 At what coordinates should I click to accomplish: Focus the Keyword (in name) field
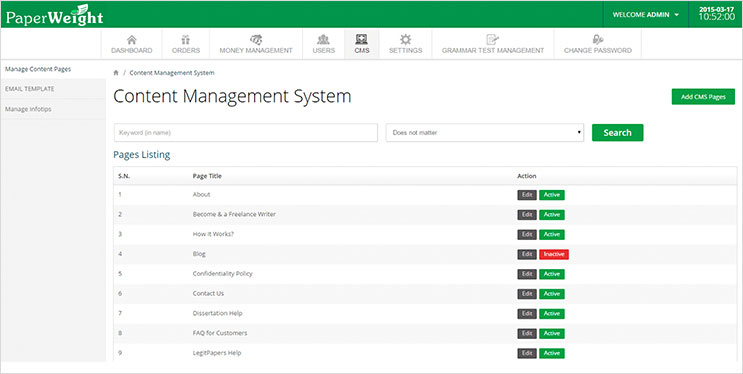click(x=246, y=133)
